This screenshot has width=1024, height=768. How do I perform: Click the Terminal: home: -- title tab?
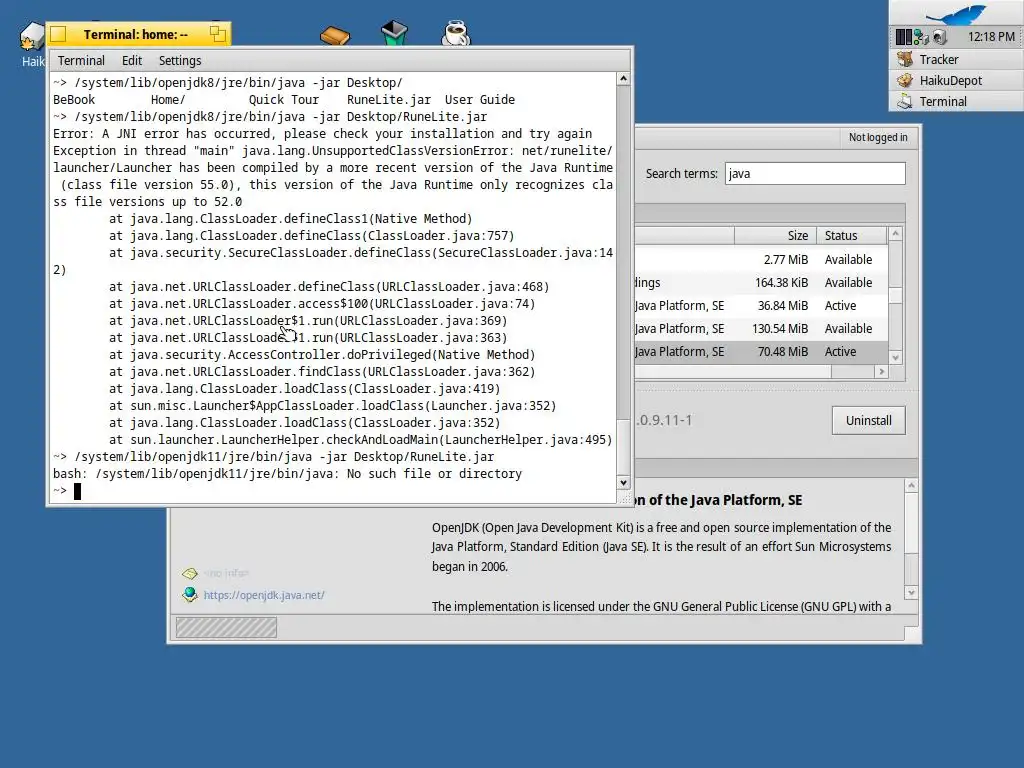coord(135,34)
